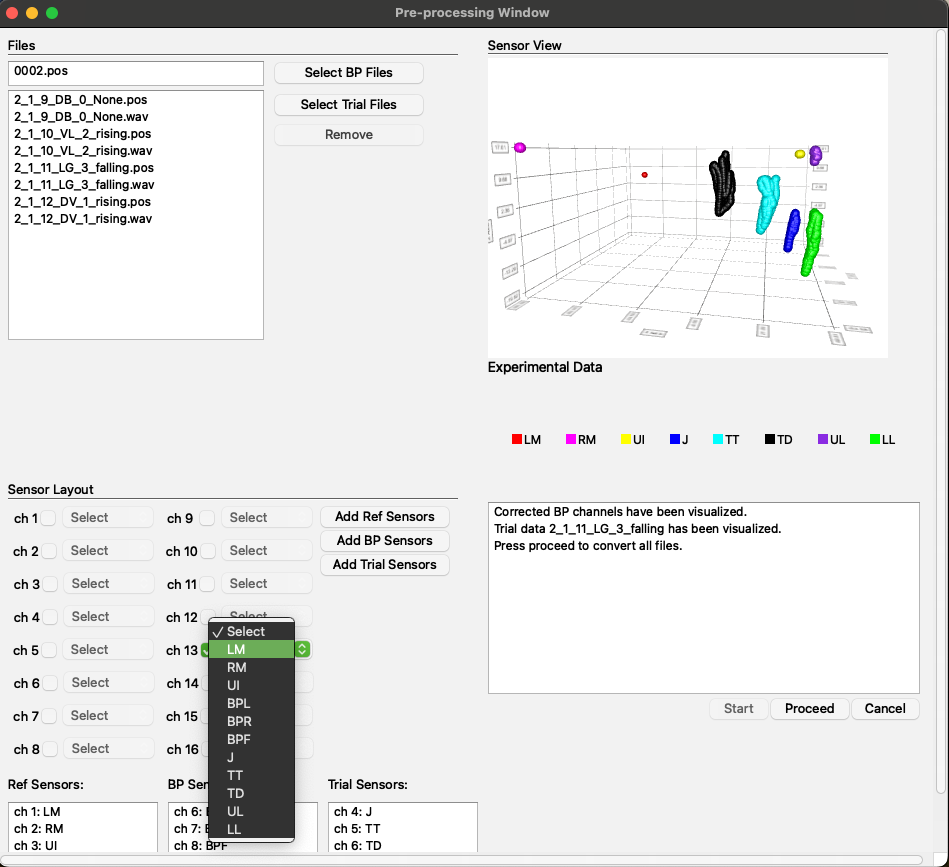The height and width of the screenshot is (867, 949).
Task: Click the Add BP Sensors button
Action: pos(384,540)
